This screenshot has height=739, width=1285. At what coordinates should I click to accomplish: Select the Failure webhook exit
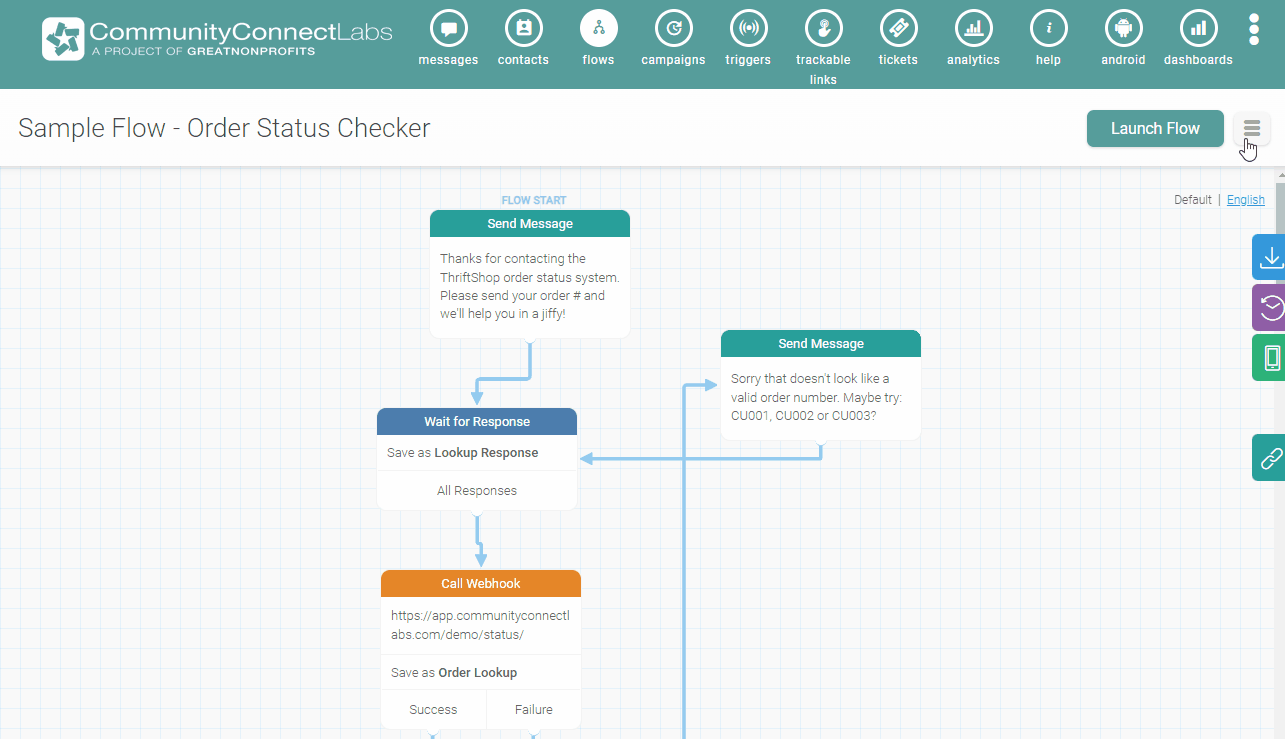534,709
